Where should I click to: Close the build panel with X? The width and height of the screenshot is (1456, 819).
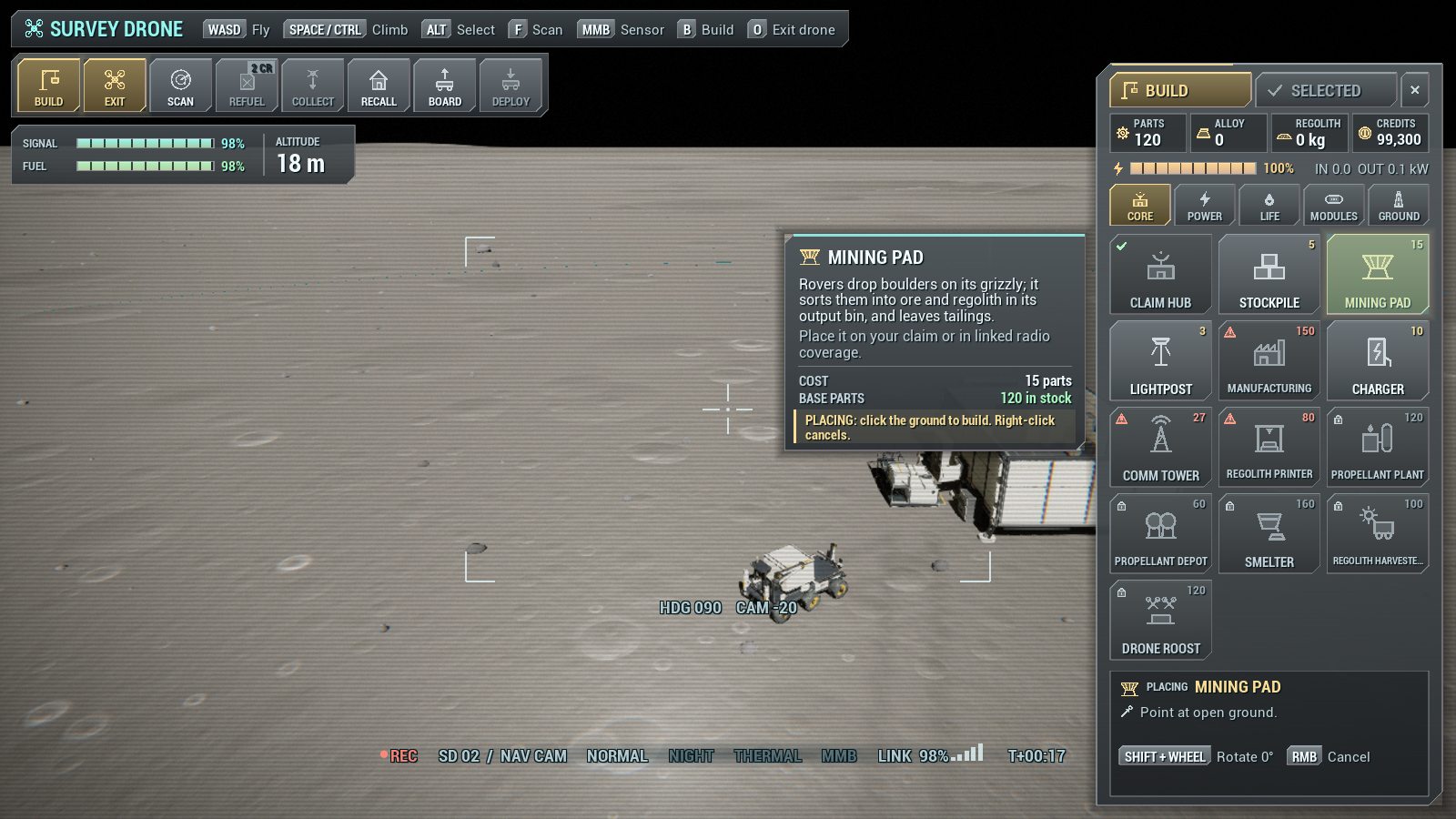coord(1414,90)
